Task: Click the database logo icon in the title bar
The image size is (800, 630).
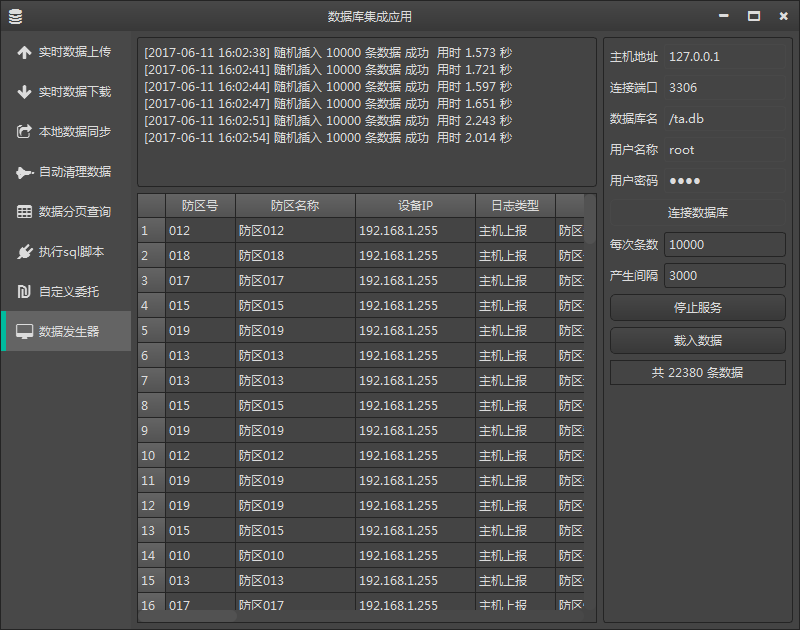Action: click(15, 16)
